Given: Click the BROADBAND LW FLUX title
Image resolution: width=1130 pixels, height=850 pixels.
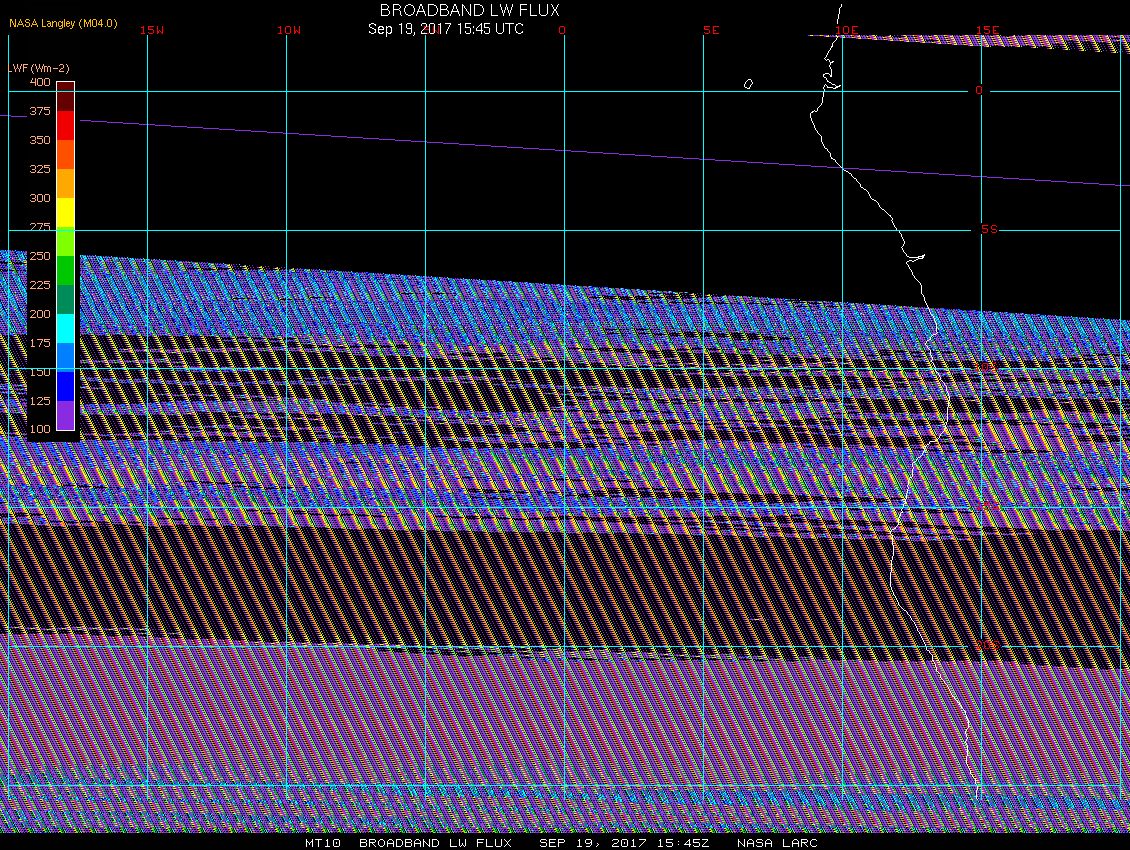Looking at the screenshot, I should click(x=469, y=10).
